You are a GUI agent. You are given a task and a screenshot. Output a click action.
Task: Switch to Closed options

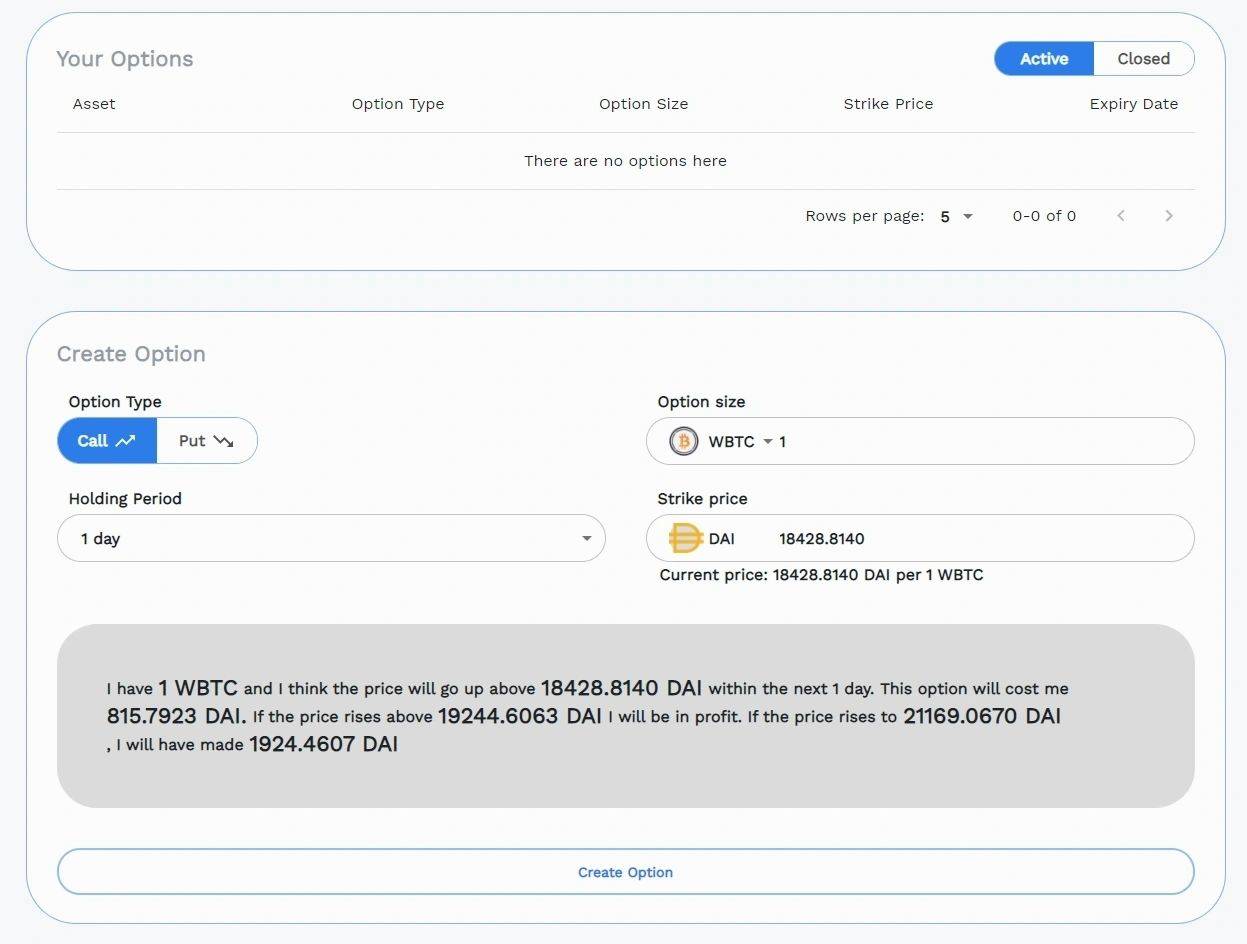click(x=1144, y=59)
